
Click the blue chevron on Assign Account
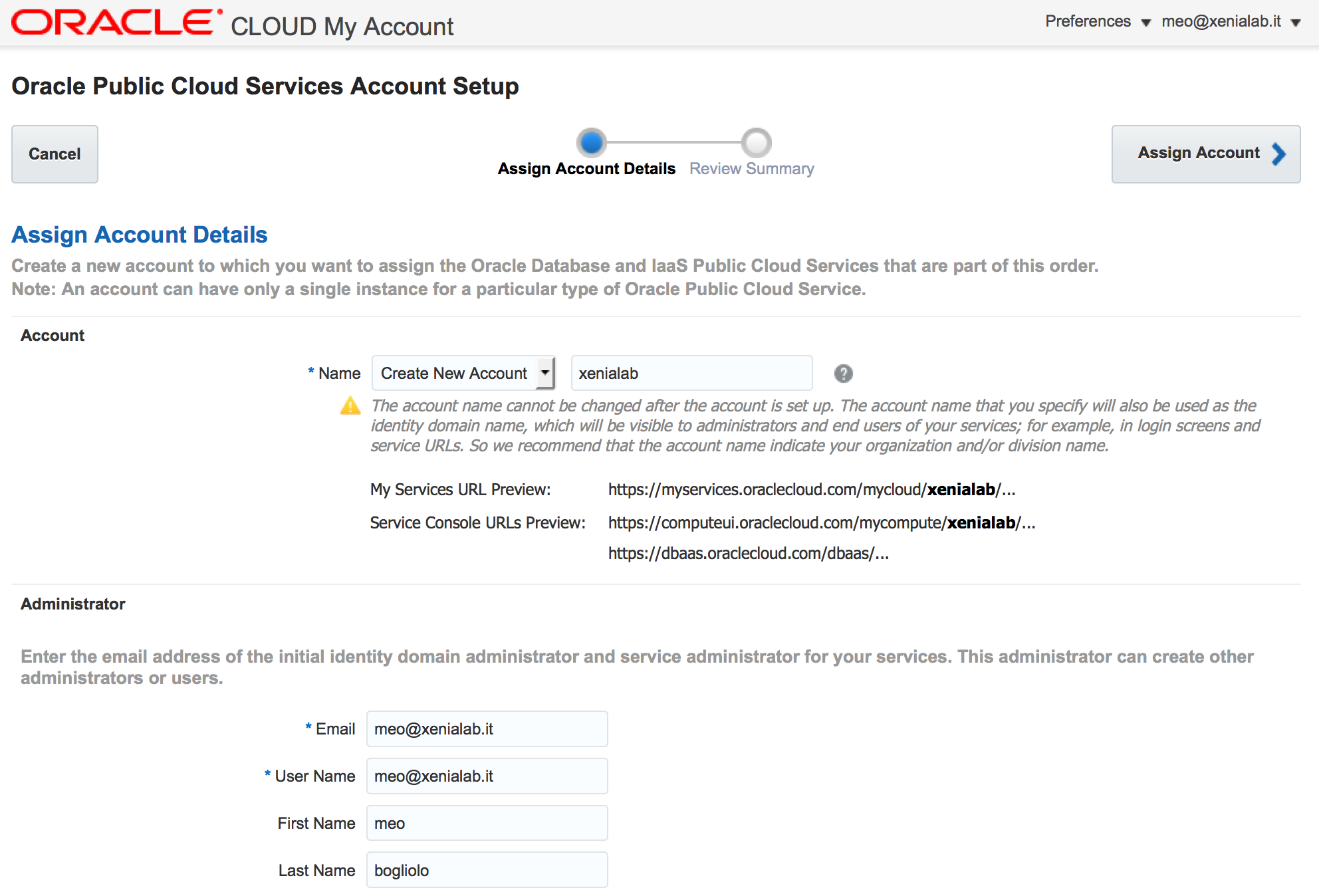click(x=1278, y=154)
